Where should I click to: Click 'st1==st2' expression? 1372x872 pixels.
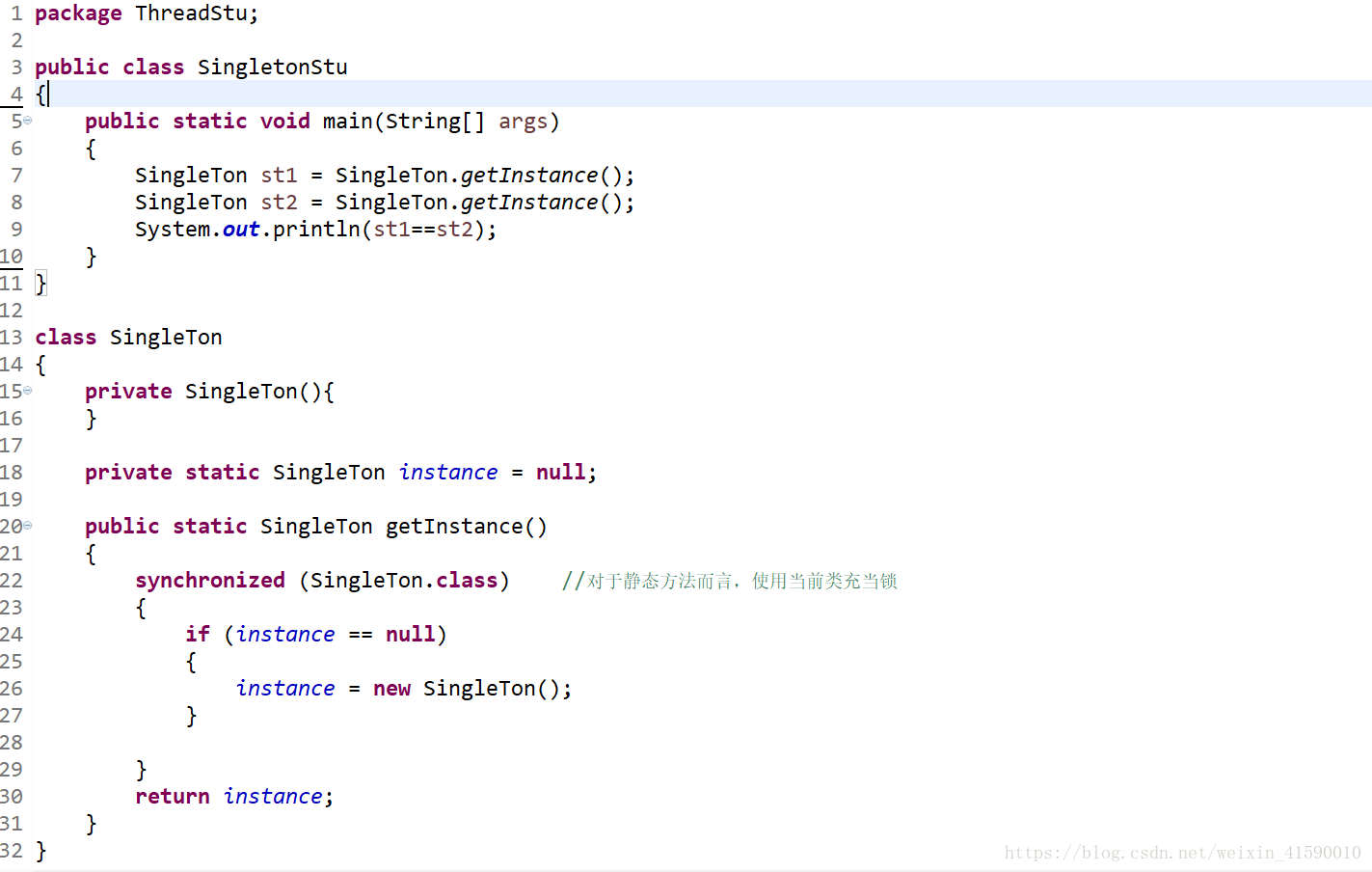tap(423, 230)
